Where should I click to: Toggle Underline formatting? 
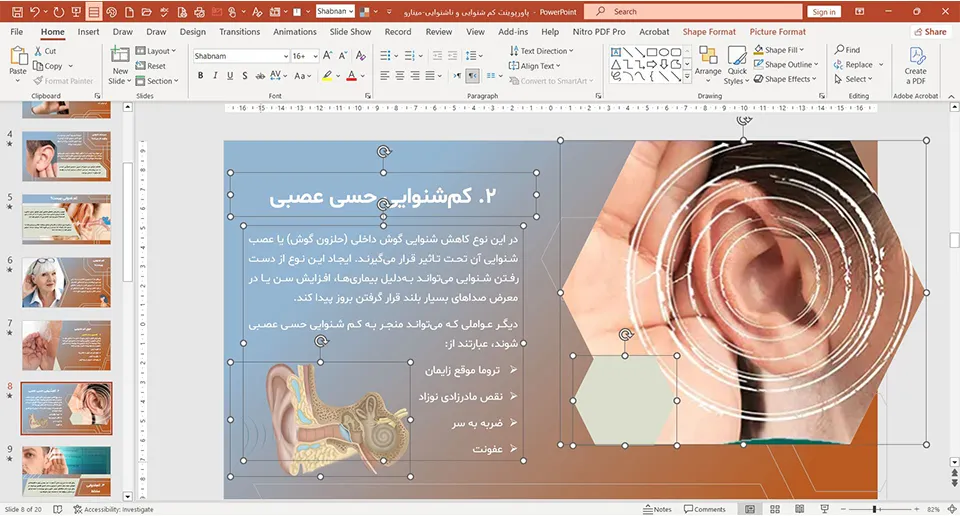[x=230, y=76]
